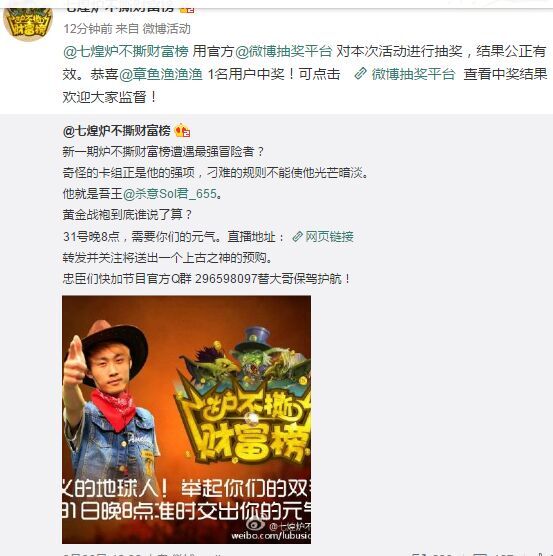
Task: Enlarge the cowboy hat promotional image
Action: point(186,419)
